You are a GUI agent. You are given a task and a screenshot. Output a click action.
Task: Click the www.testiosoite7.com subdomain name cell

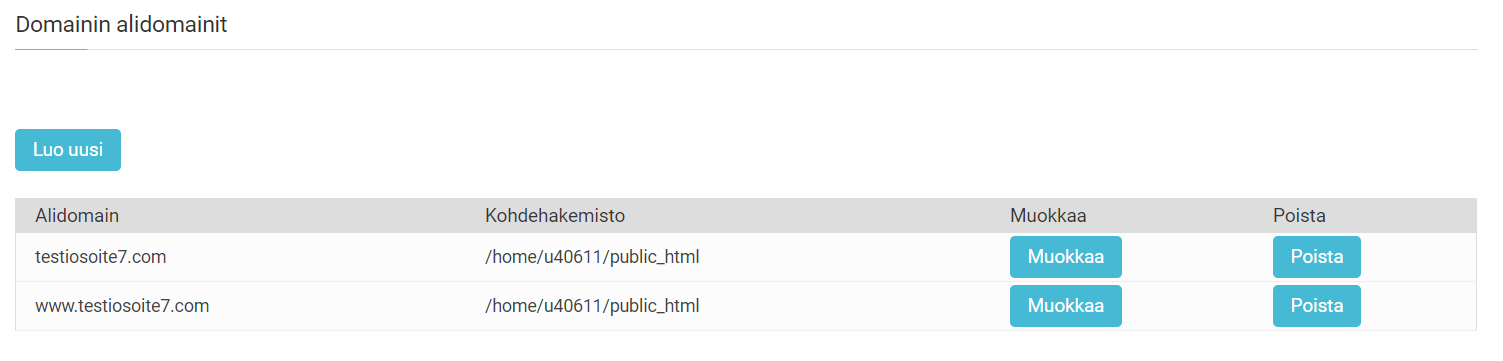(x=122, y=306)
